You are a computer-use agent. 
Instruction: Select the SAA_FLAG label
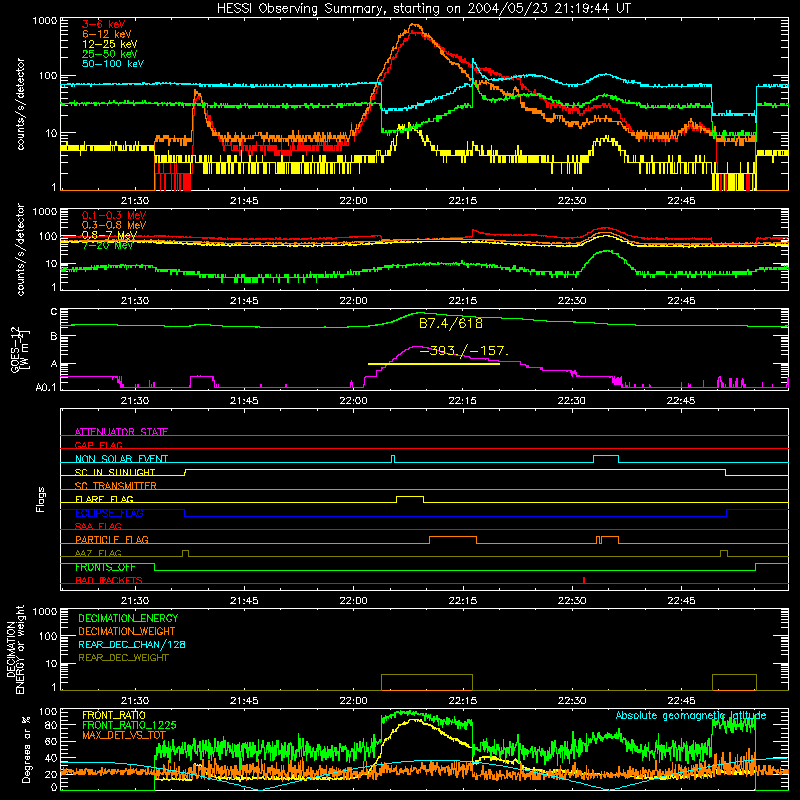coord(98,526)
